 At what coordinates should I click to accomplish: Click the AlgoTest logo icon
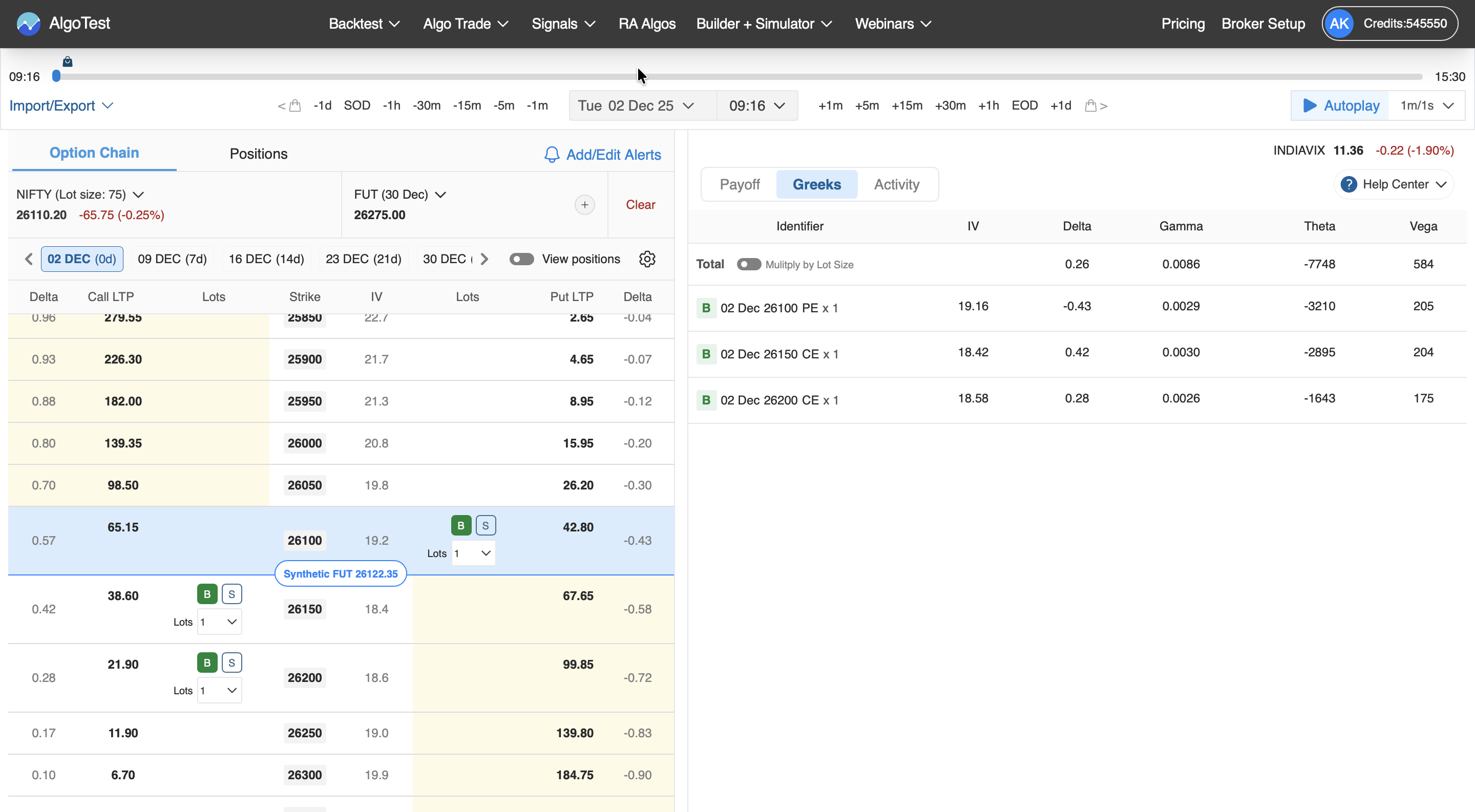click(28, 24)
